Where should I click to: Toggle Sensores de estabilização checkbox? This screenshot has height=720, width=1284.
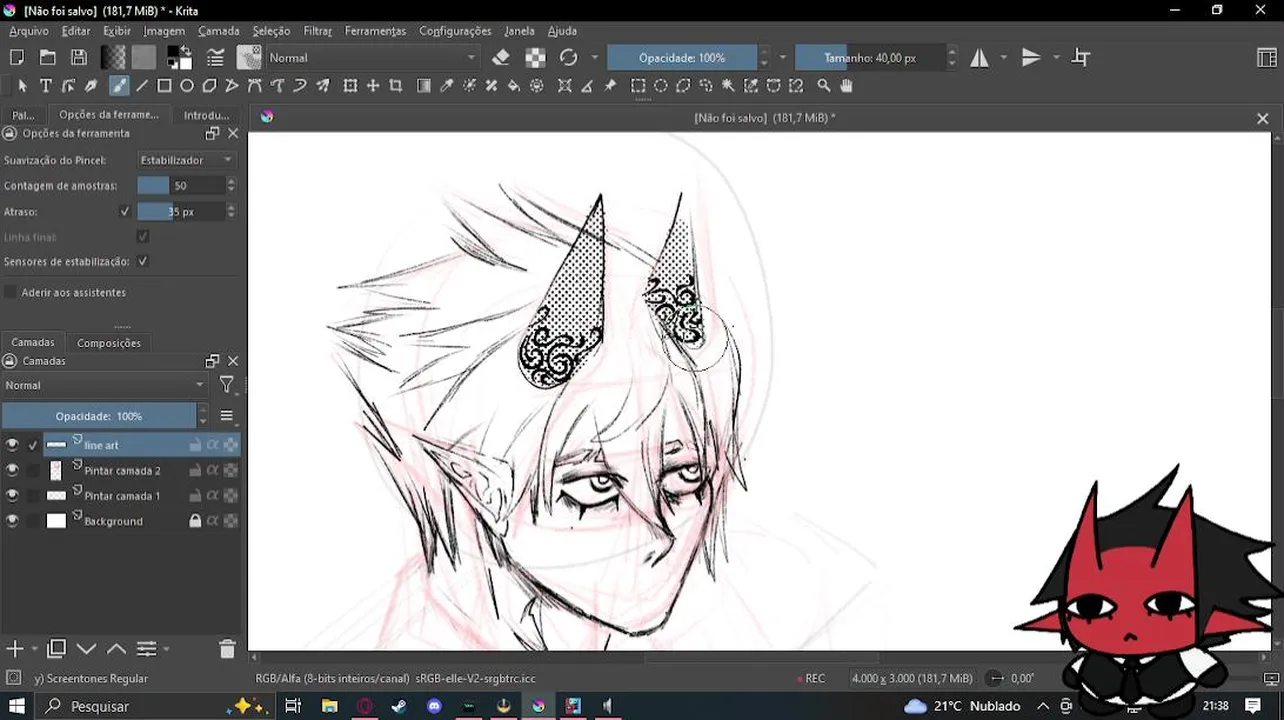coord(143,261)
